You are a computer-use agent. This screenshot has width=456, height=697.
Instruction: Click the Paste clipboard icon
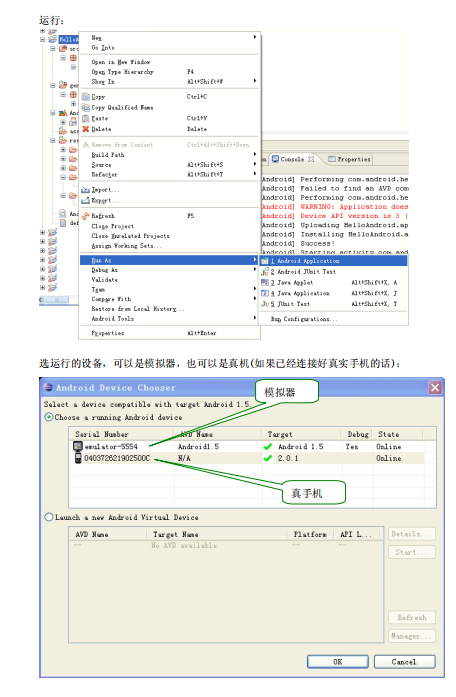pos(86,118)
